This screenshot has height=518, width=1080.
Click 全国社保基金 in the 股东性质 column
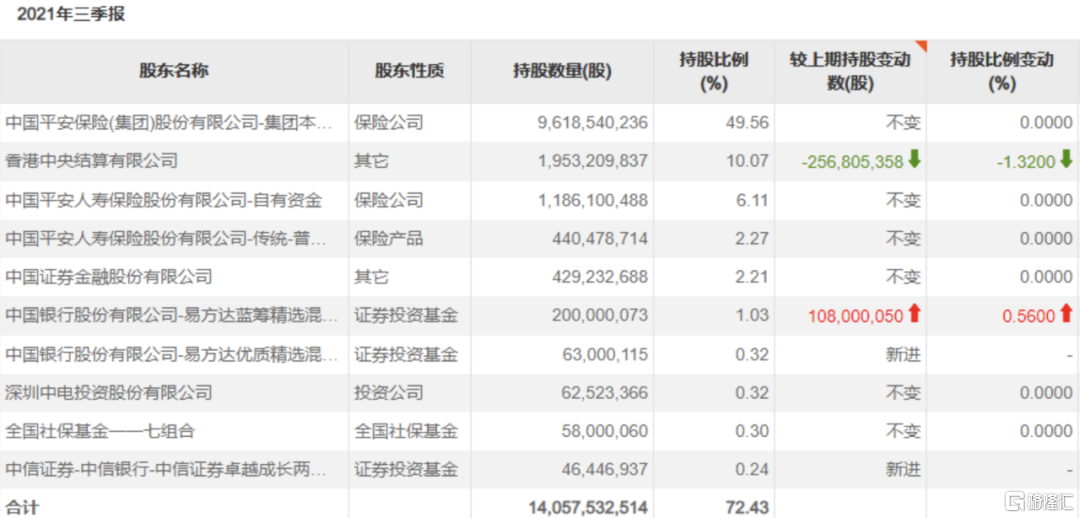click(x=406, y=431)
